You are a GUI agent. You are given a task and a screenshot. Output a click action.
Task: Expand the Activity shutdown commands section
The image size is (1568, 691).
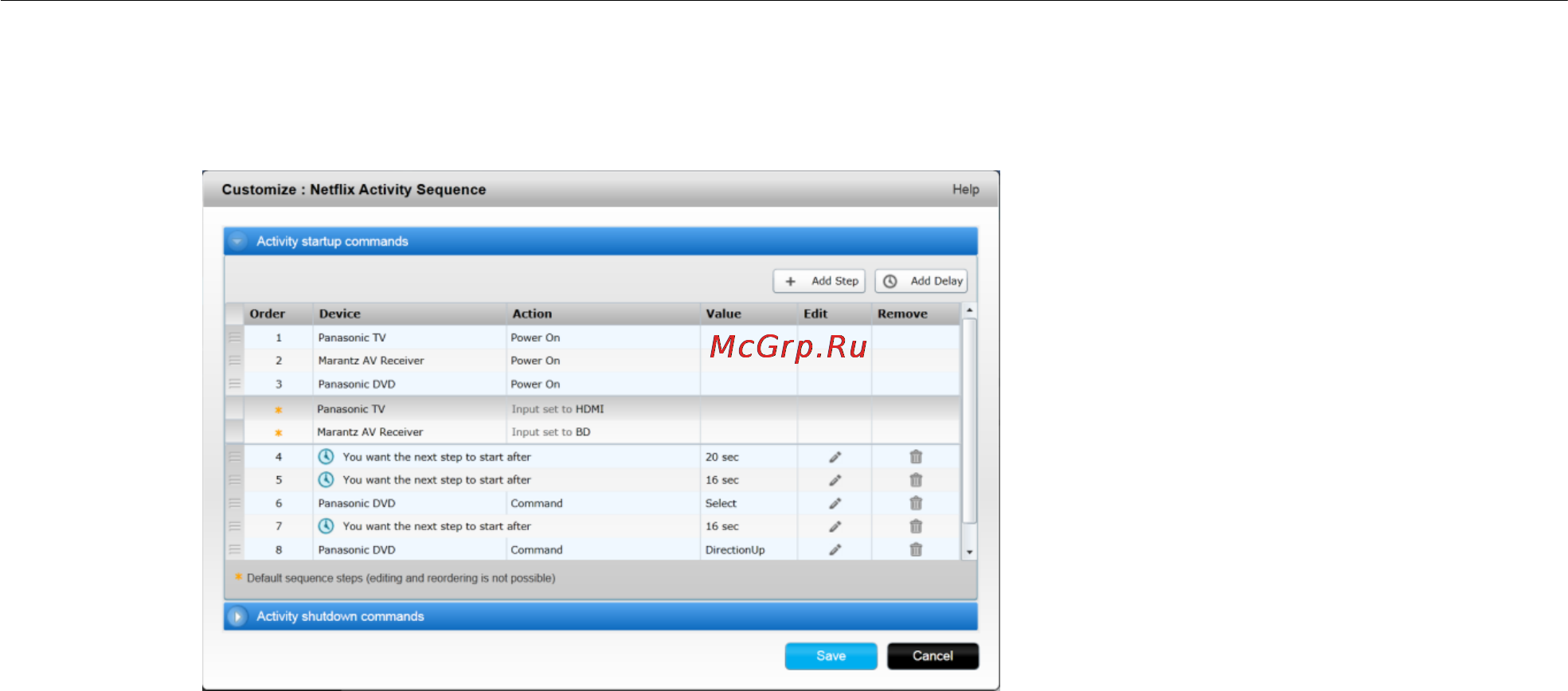point(237,617)
